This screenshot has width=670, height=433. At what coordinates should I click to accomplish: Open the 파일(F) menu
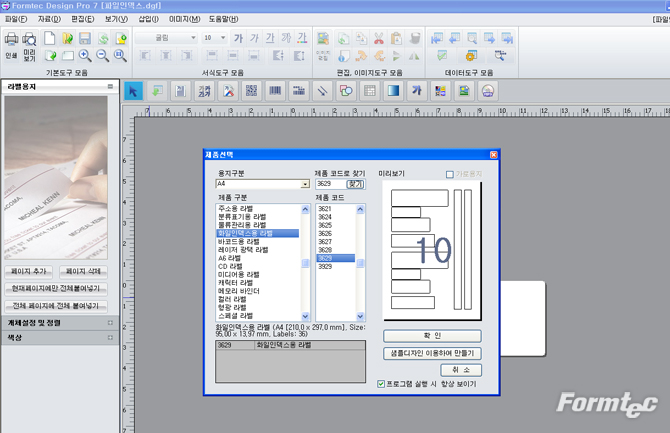pos(16,19)
